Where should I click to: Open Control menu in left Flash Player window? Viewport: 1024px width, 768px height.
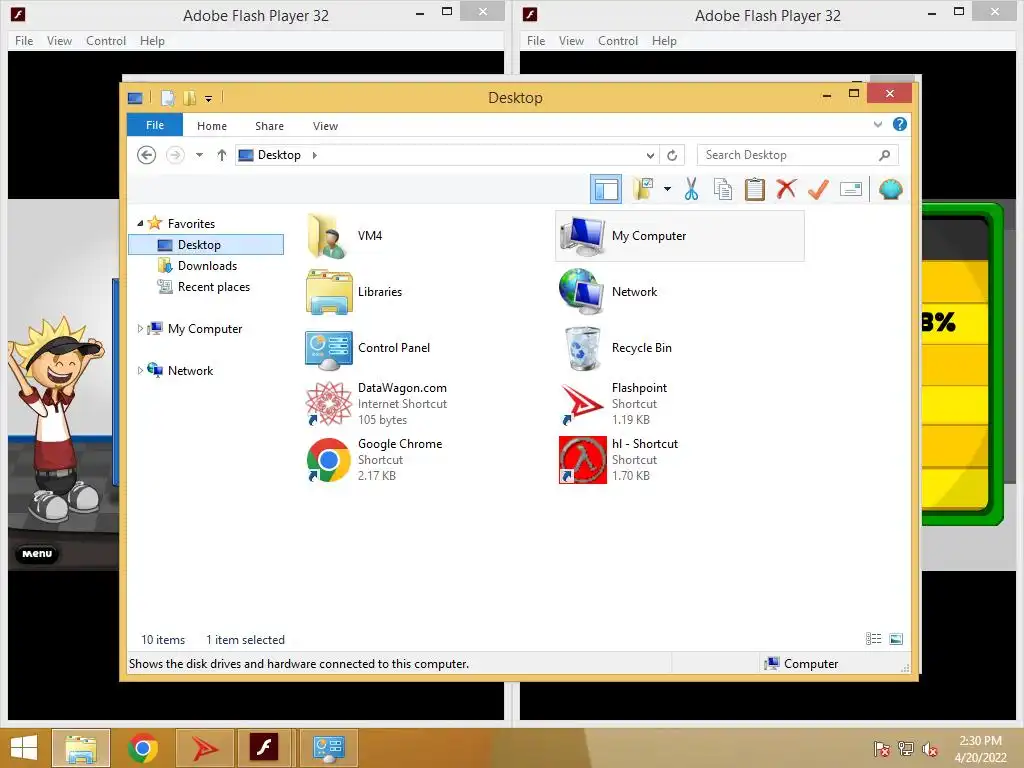point(106,40)
